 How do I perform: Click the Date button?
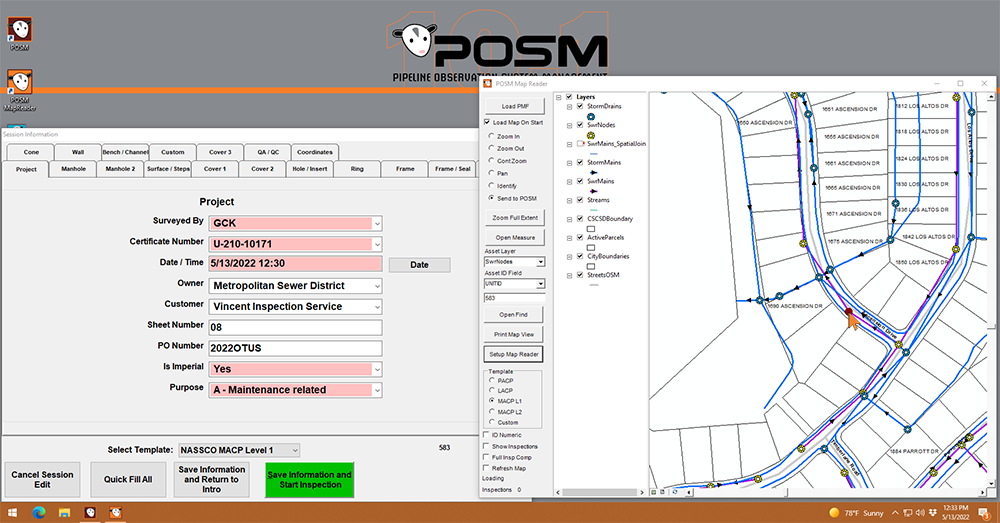(420, 265)
